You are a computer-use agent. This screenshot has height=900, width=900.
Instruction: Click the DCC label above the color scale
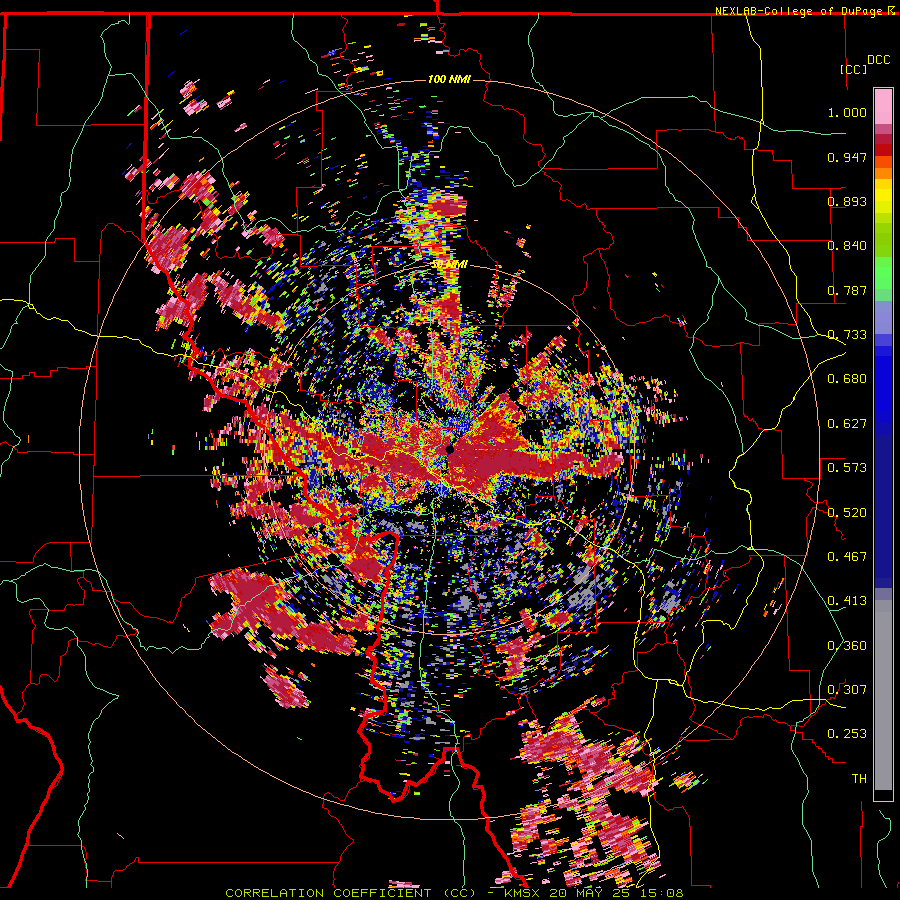pos(878,60)
